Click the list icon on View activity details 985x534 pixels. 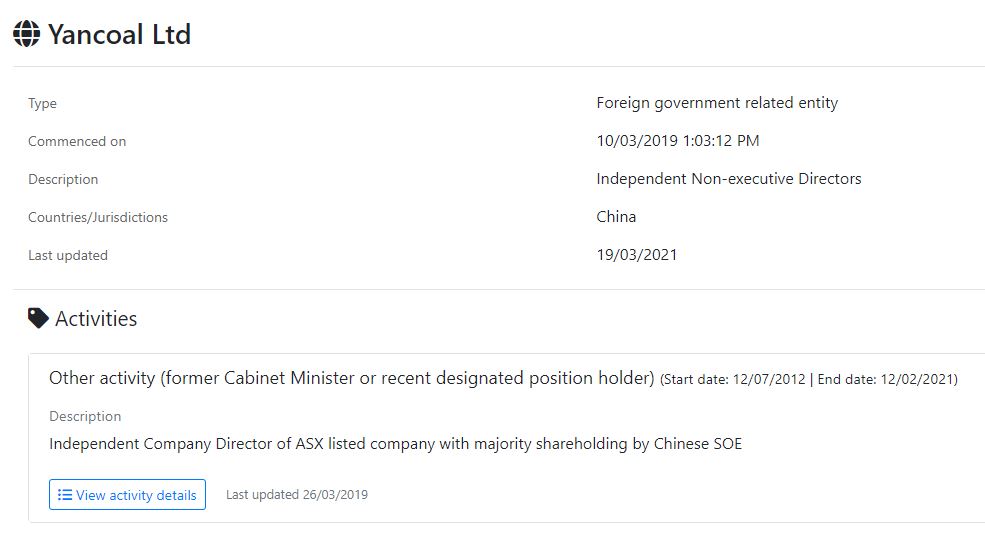tap(65, 495)
